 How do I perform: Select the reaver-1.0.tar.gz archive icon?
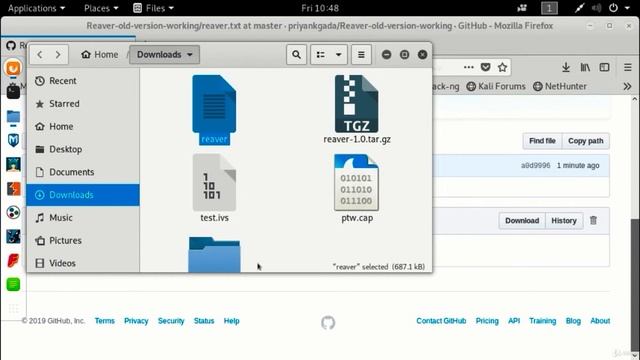pos(357,104)
